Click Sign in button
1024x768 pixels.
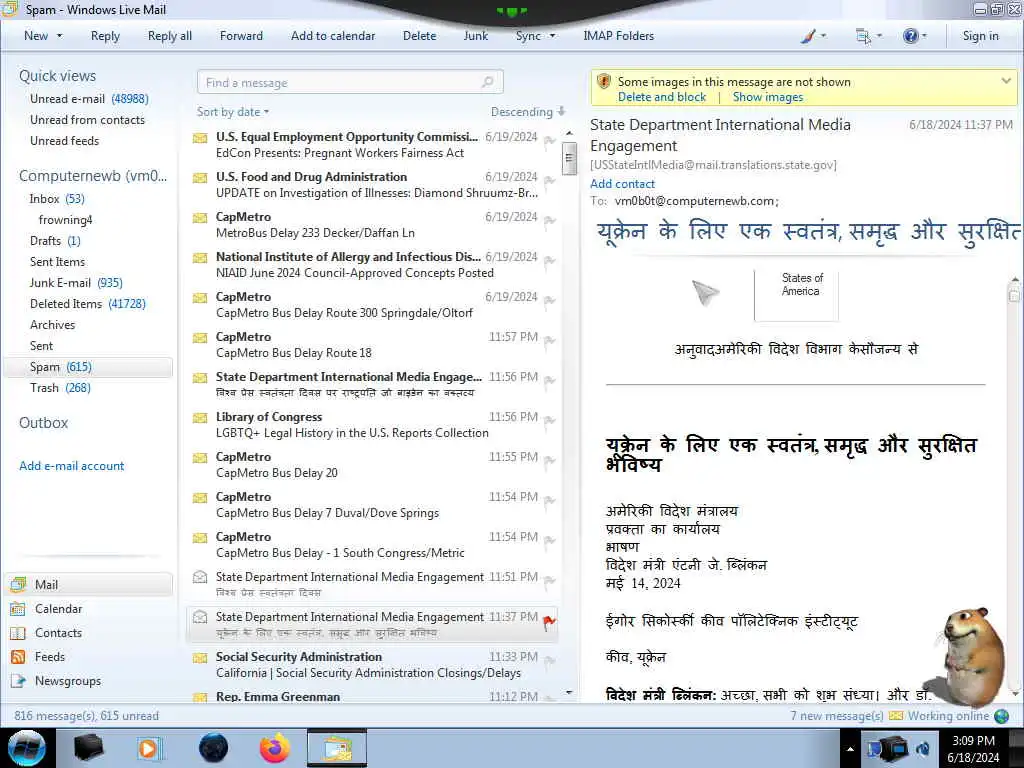[x=980, y=36]
